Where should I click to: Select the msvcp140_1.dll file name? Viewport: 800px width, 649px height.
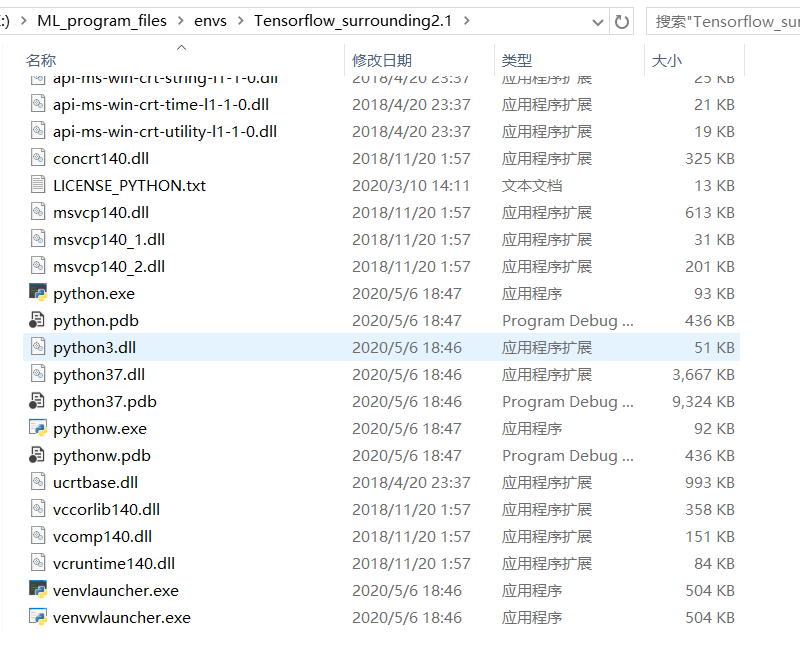coord(109,240)
